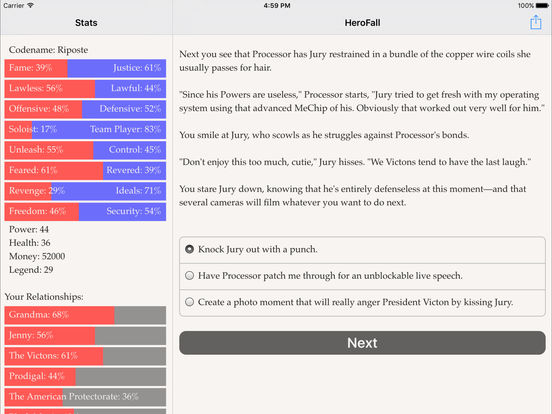Click The American Protectorate relationship bar
Screen dimensions: 552x414
pos(85,397)
